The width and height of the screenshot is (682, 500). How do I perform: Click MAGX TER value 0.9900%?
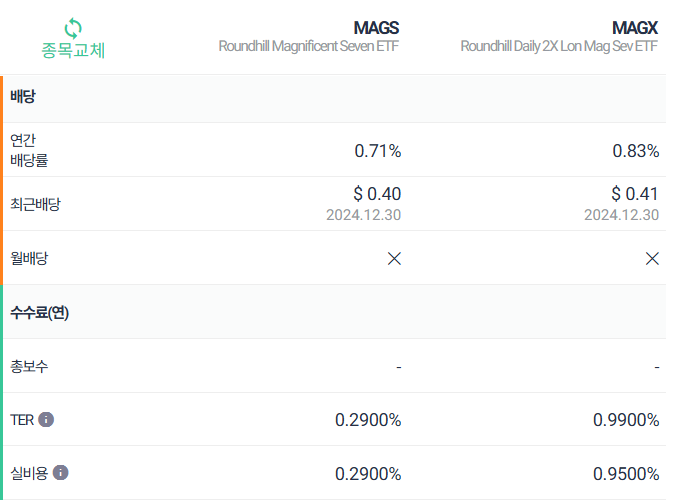click(626, 420)
